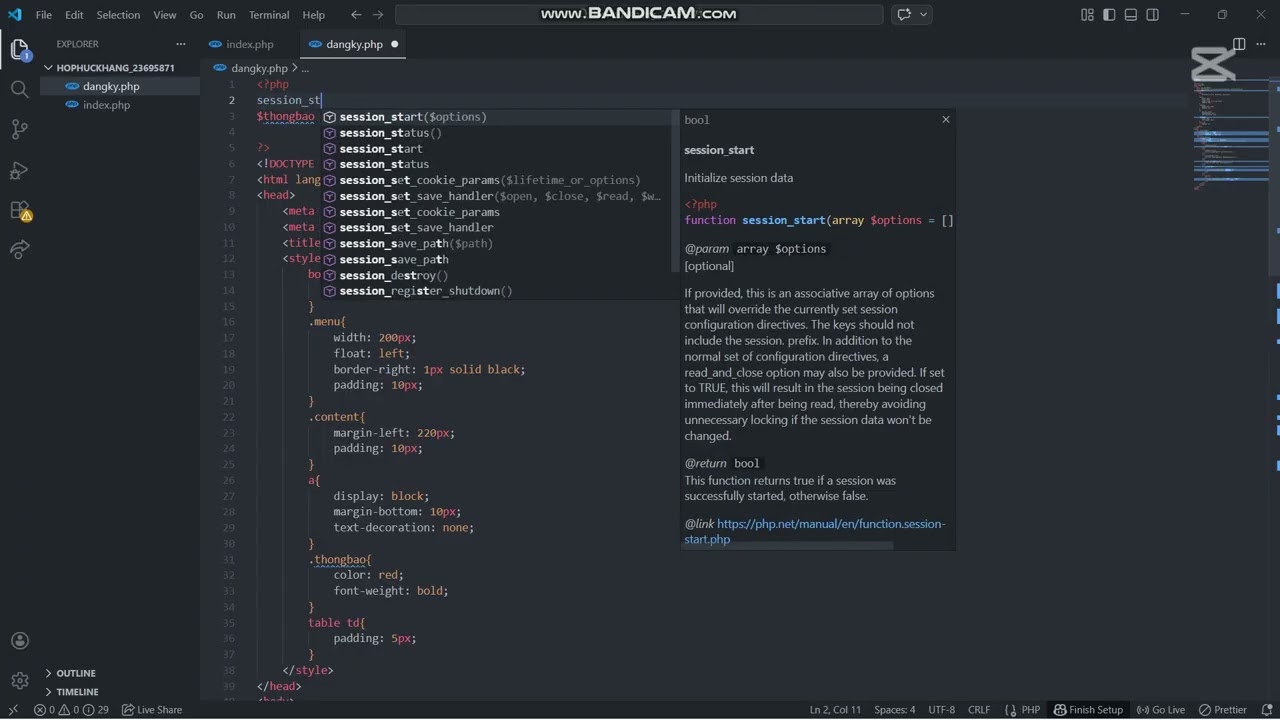
Task: Select session_destroy() from the suggestion list
Action: click(393, 275)
